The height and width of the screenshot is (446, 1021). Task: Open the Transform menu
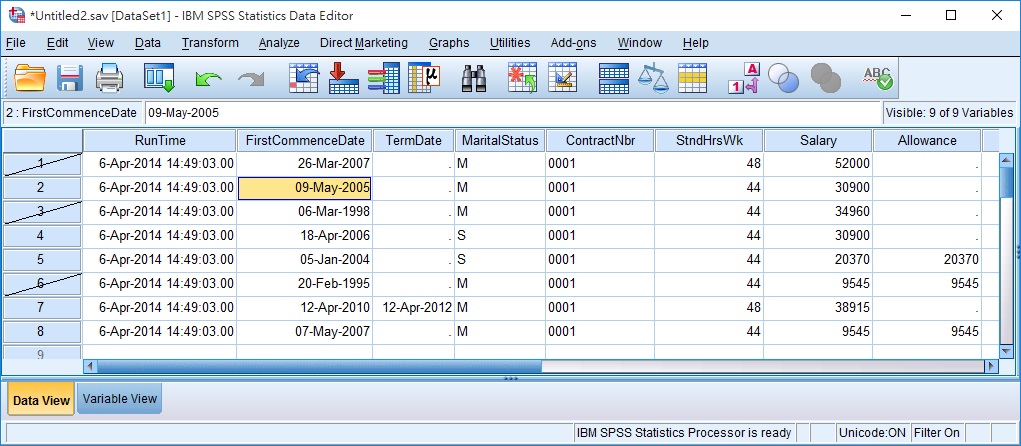pos(210,43)
